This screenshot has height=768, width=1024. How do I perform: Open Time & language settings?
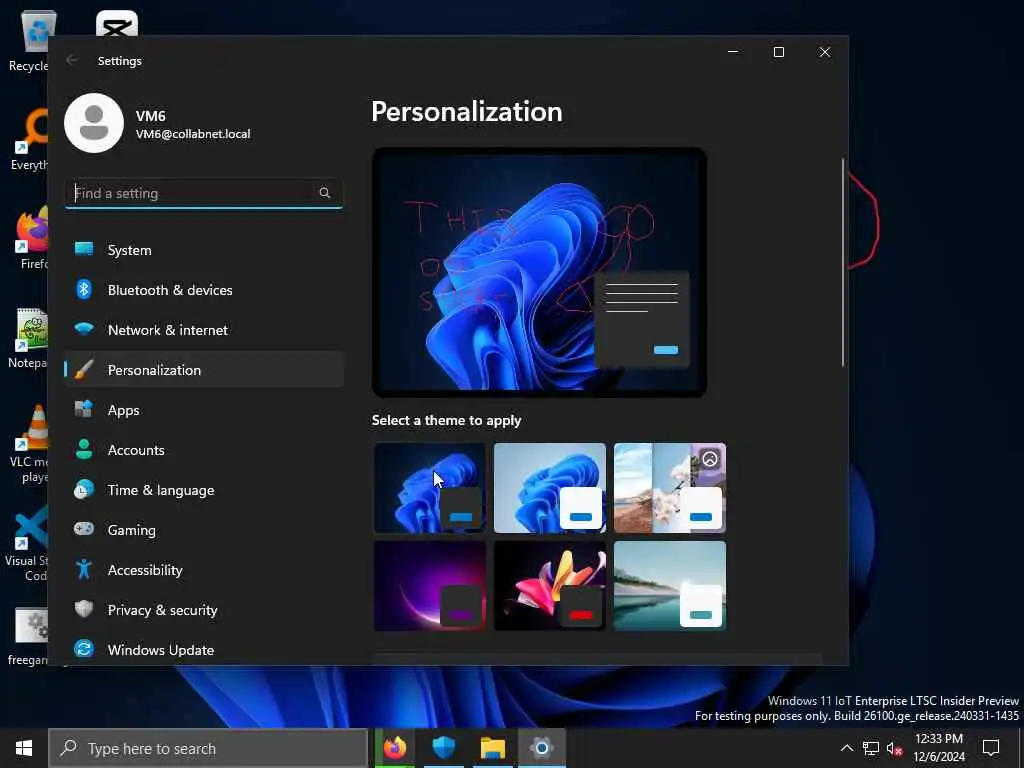click(x=204, y=490)
